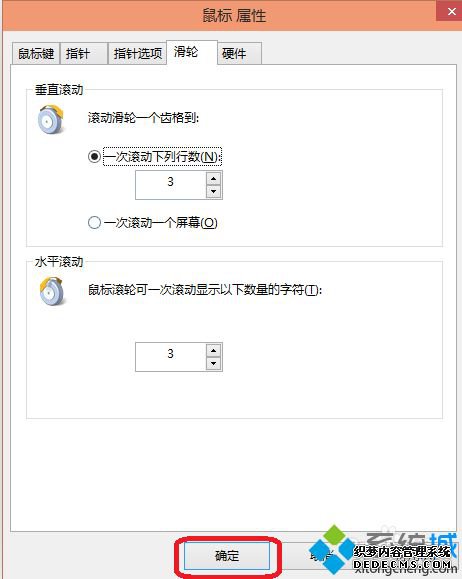Close the 鼠标 属性 dialog

pos(451,11)
